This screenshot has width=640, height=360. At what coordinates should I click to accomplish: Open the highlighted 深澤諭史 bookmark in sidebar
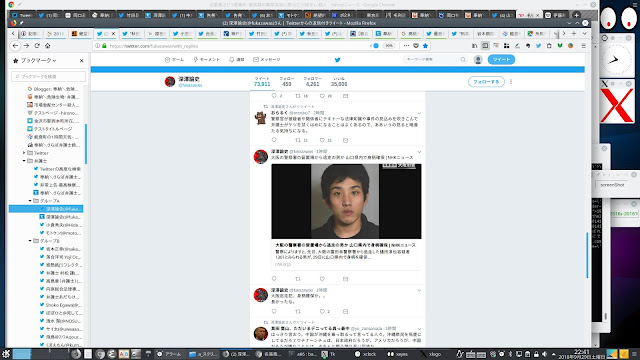tap(46, 209)
